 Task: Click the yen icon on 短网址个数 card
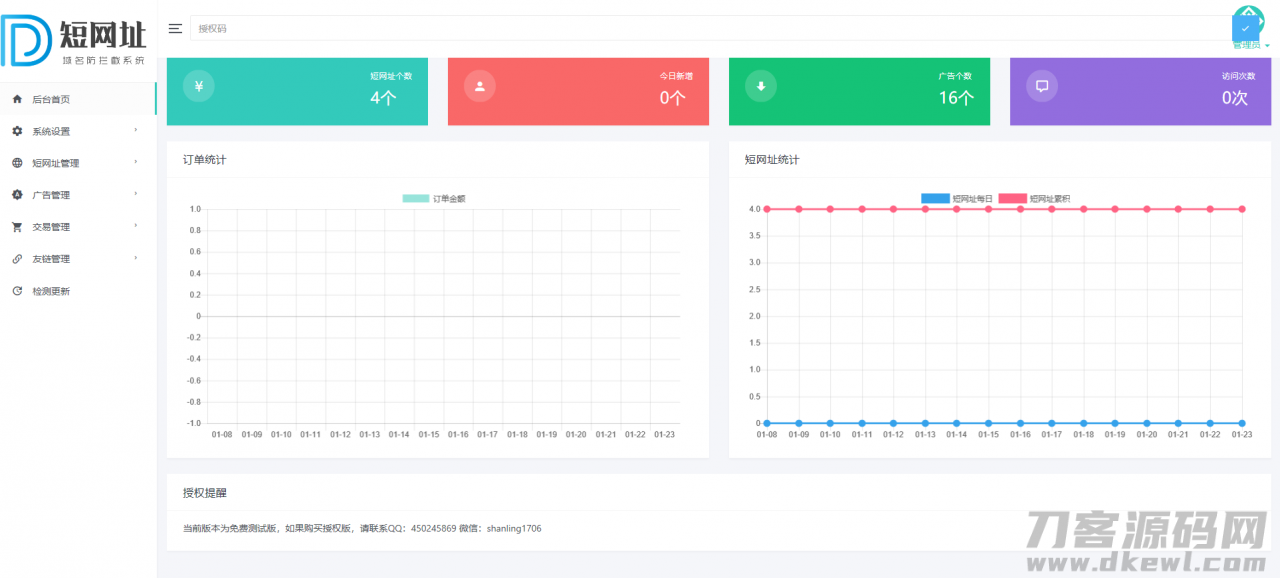tap(198, 86)
